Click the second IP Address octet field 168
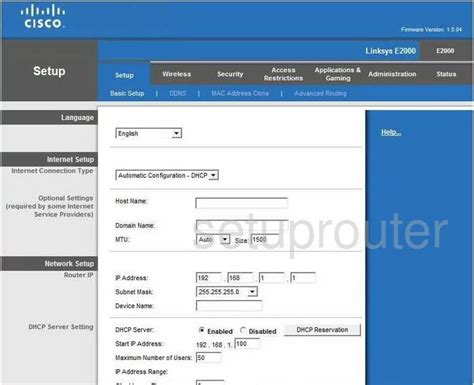This screenshot has width=474, height=385. point(240,278)
